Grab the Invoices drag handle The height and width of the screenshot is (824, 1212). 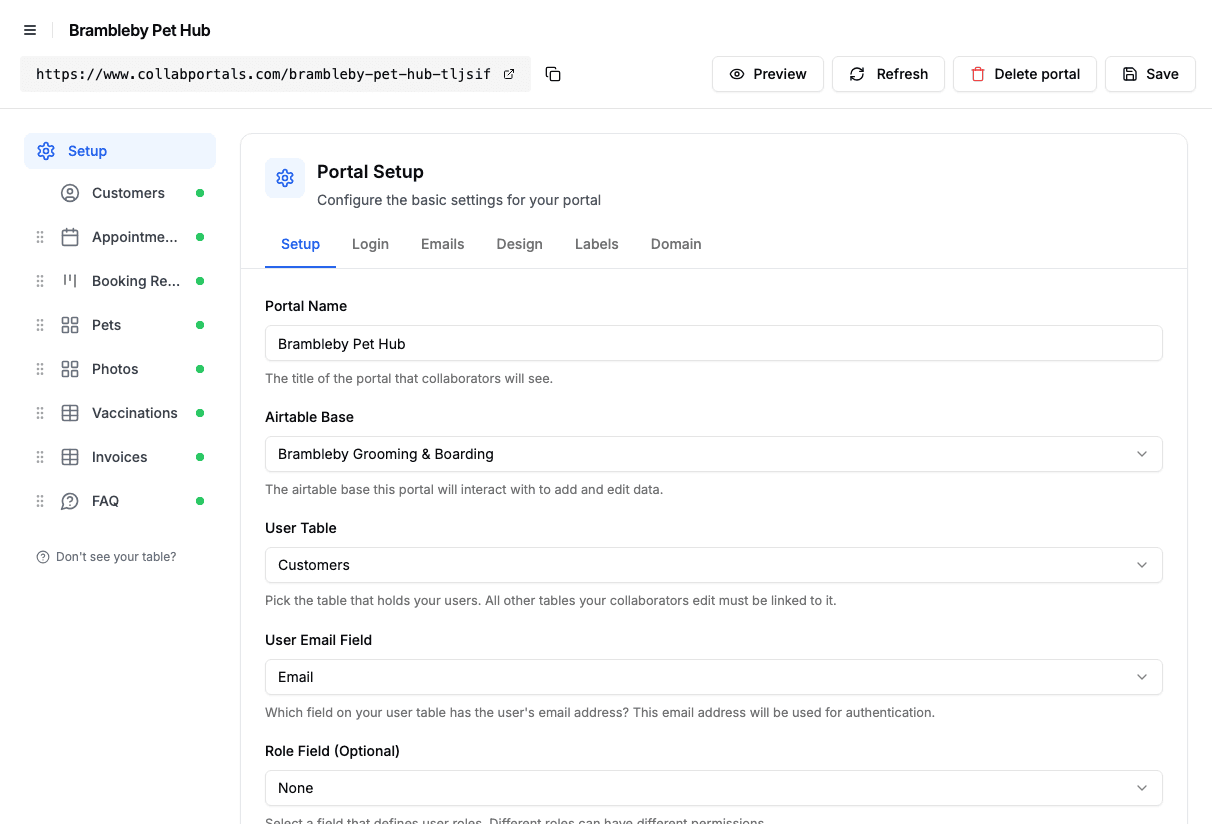pyautogui.click(x=40, y=457)
